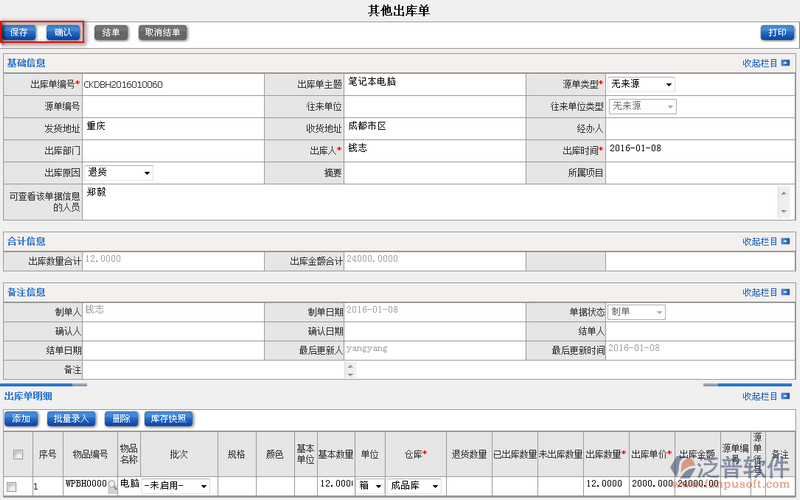Check the row 1 checkbox in detail table
The height and width of the screenshot is (500, 800).
coord(13,486)
